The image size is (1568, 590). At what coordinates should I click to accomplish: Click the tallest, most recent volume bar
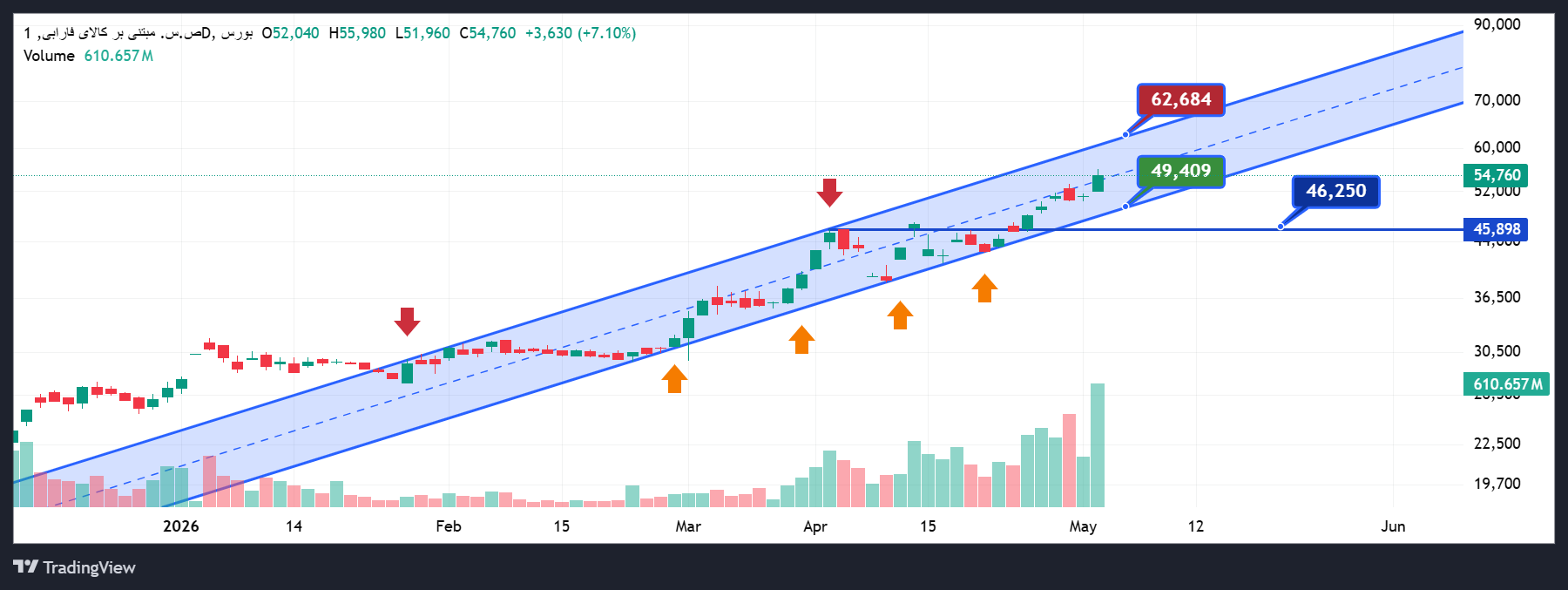point(1098,445)
